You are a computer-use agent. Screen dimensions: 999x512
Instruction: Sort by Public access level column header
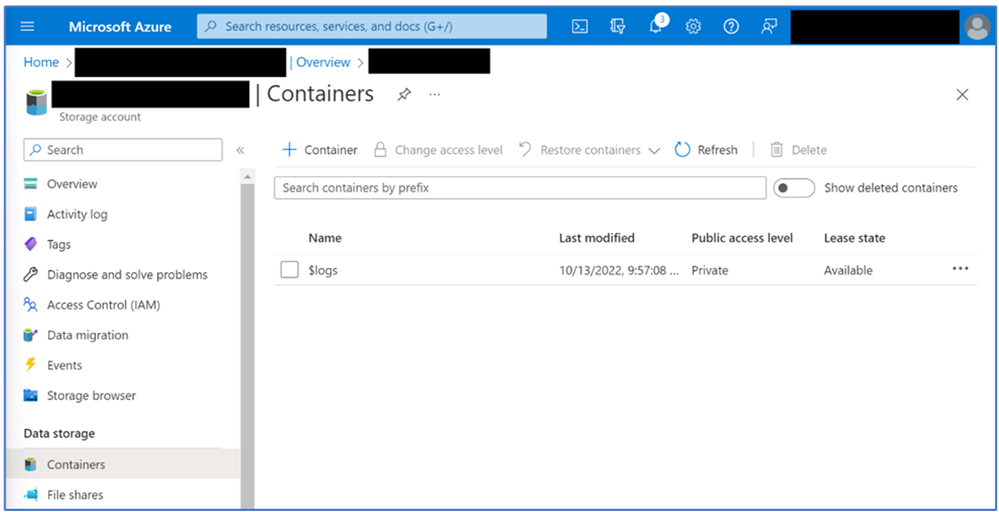point(742,238)
